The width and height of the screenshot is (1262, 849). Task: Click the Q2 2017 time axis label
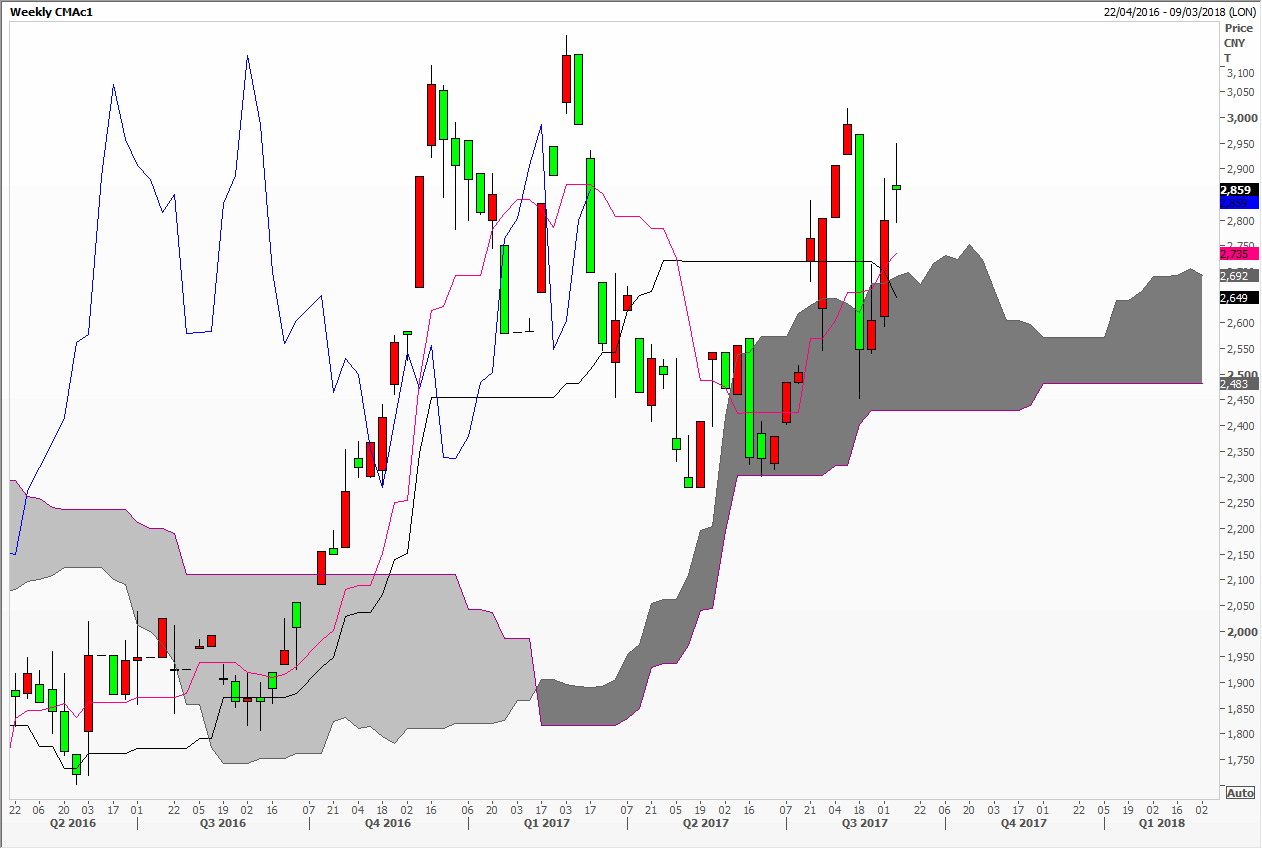click(706, 824)
